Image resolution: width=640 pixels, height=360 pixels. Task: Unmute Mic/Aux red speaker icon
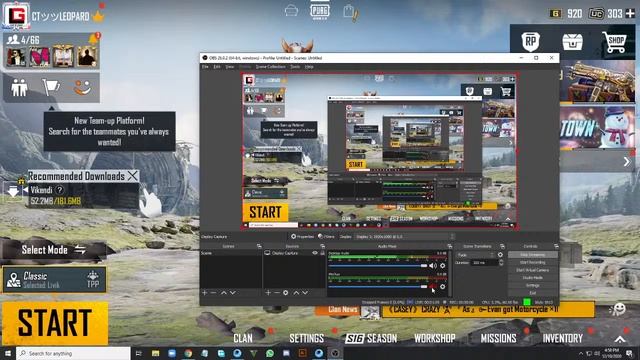click(x=432, y=287)
